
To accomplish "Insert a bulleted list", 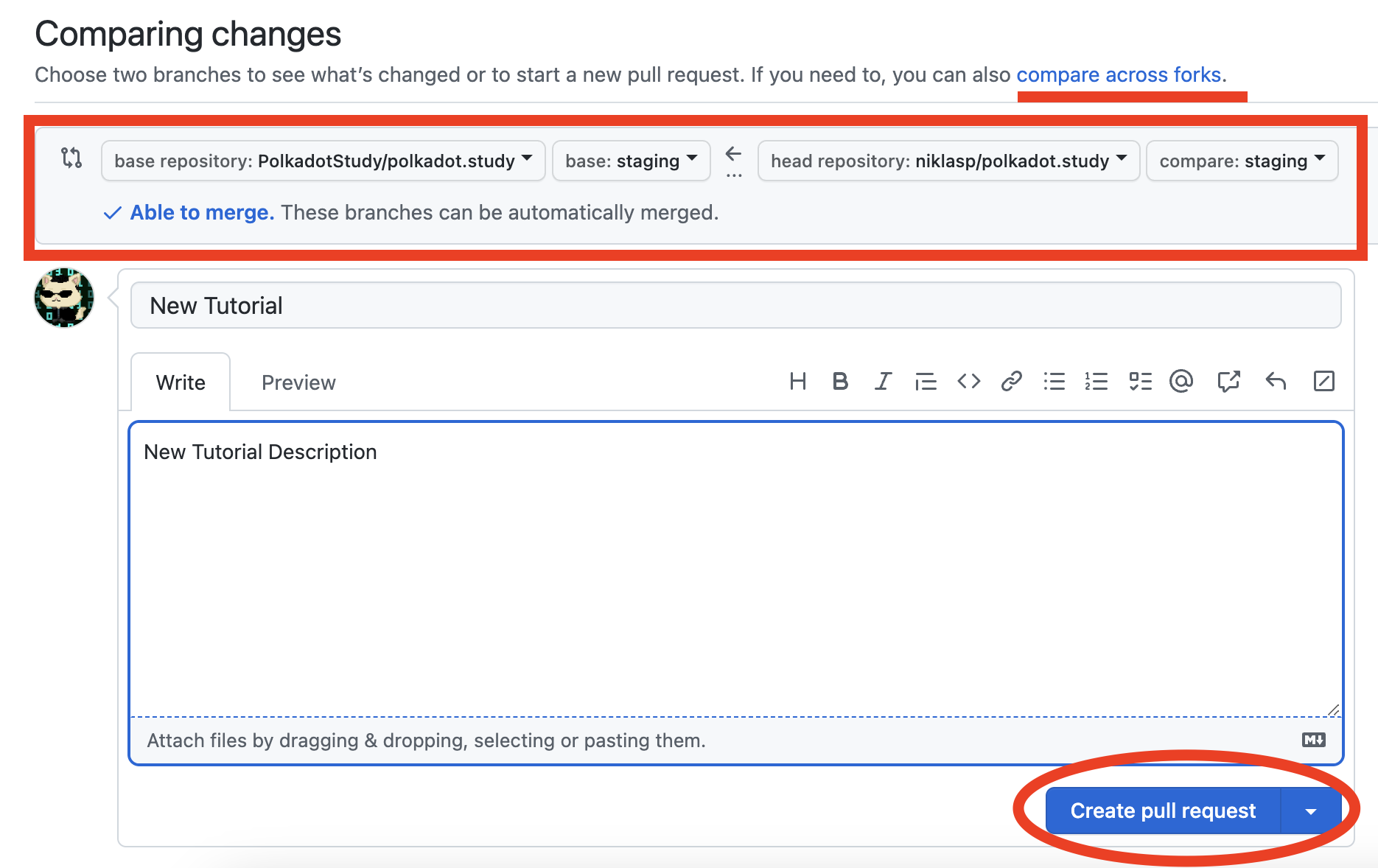I will (x=1055, y=382).
